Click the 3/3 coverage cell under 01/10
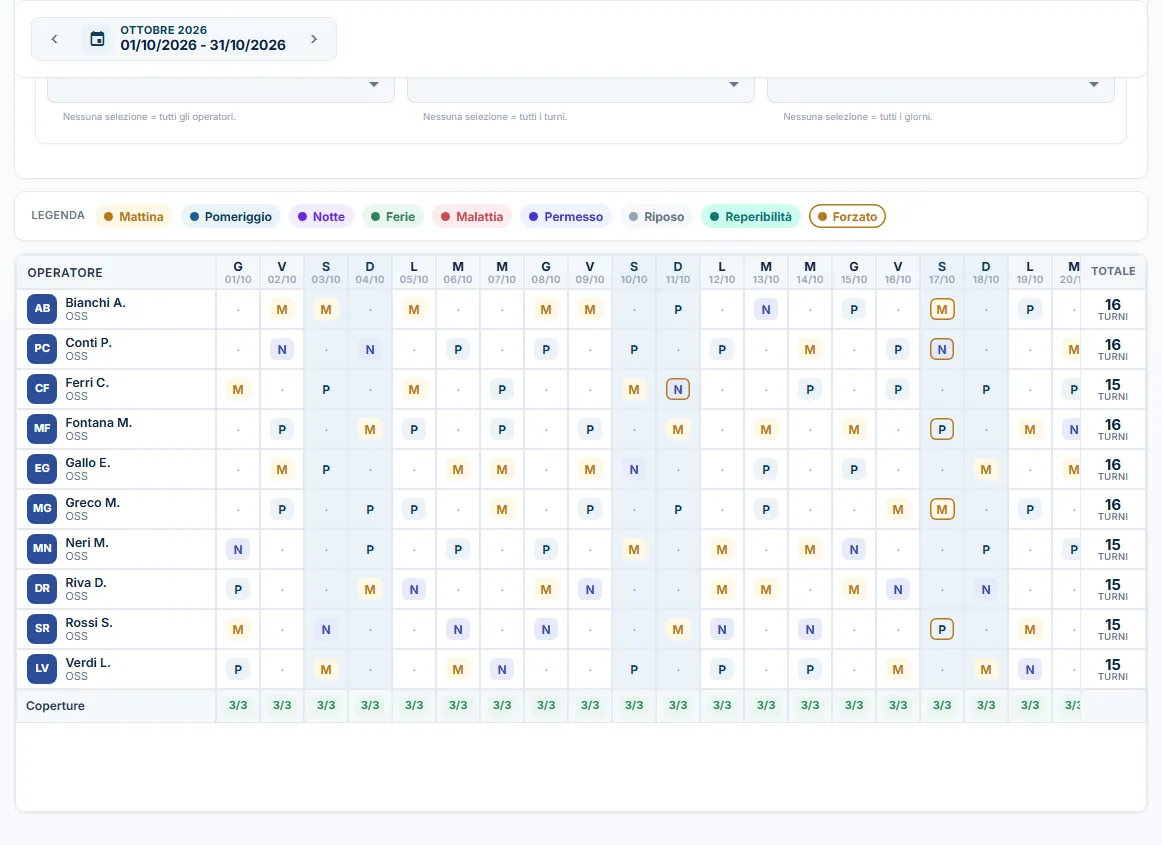 (x=238, y=705)
